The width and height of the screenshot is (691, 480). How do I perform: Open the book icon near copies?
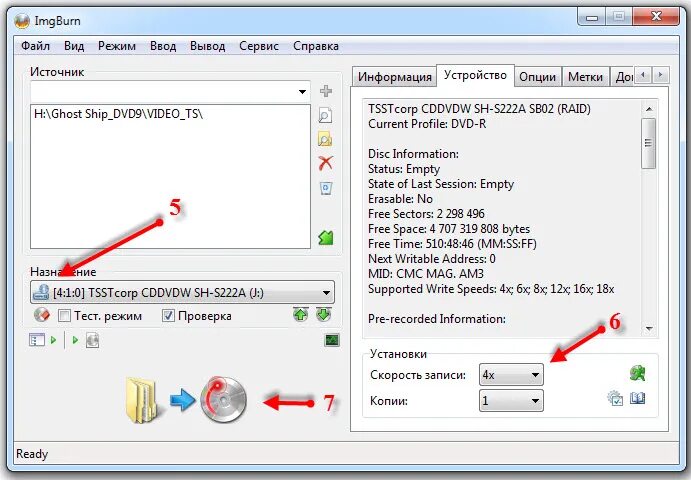click(637, 398)
